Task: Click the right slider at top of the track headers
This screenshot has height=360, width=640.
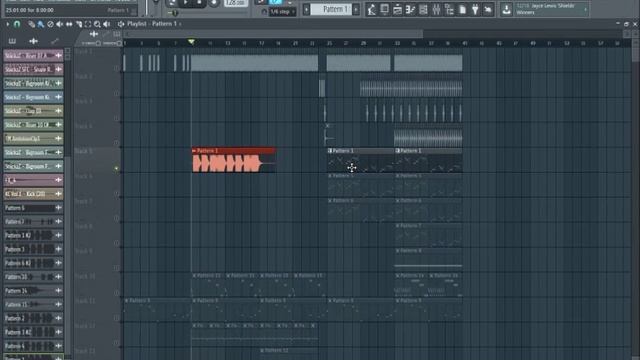Action: click(112, 43)
